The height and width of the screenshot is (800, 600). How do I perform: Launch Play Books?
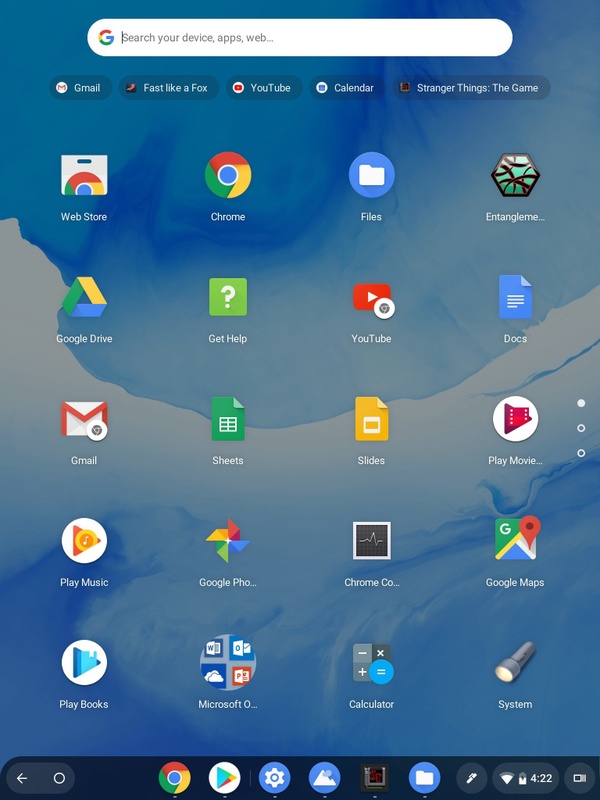(84, 663)
